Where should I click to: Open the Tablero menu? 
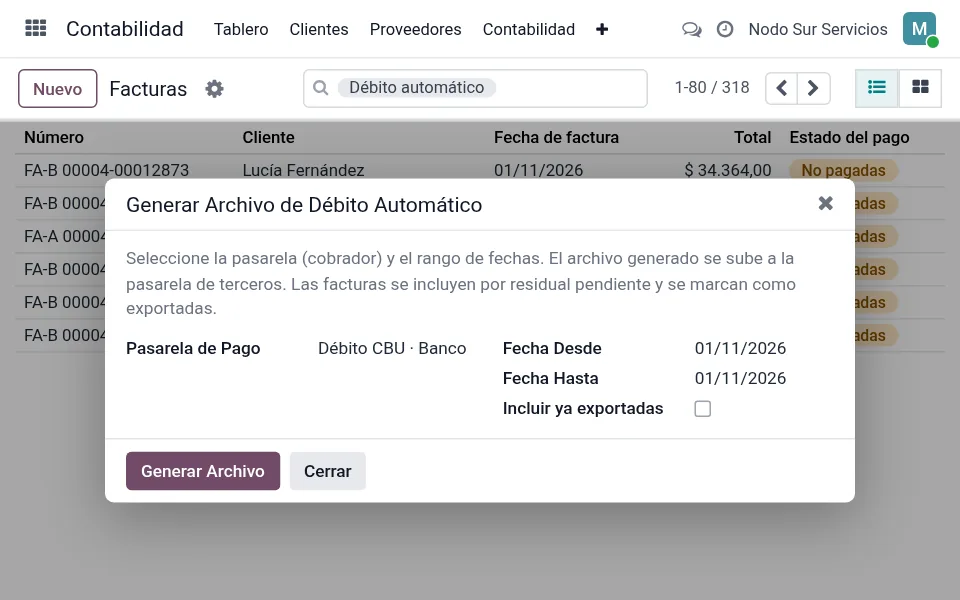click(241, 29)
